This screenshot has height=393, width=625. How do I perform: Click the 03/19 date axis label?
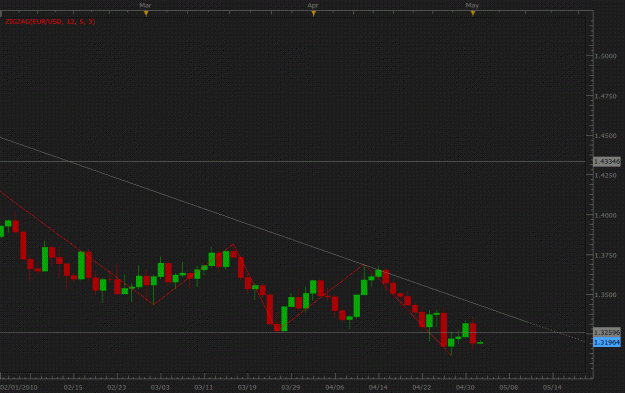pos(247,387)
